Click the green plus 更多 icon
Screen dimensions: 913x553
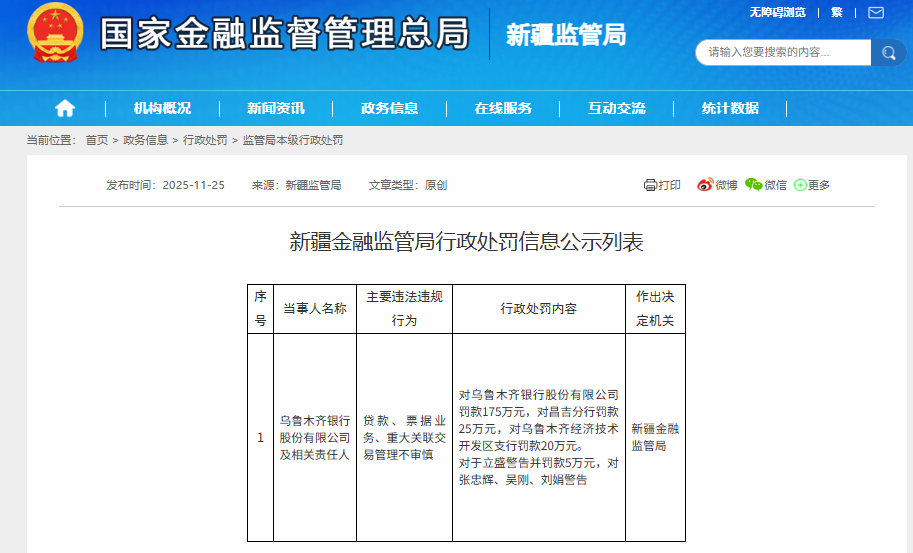point(800,185)
